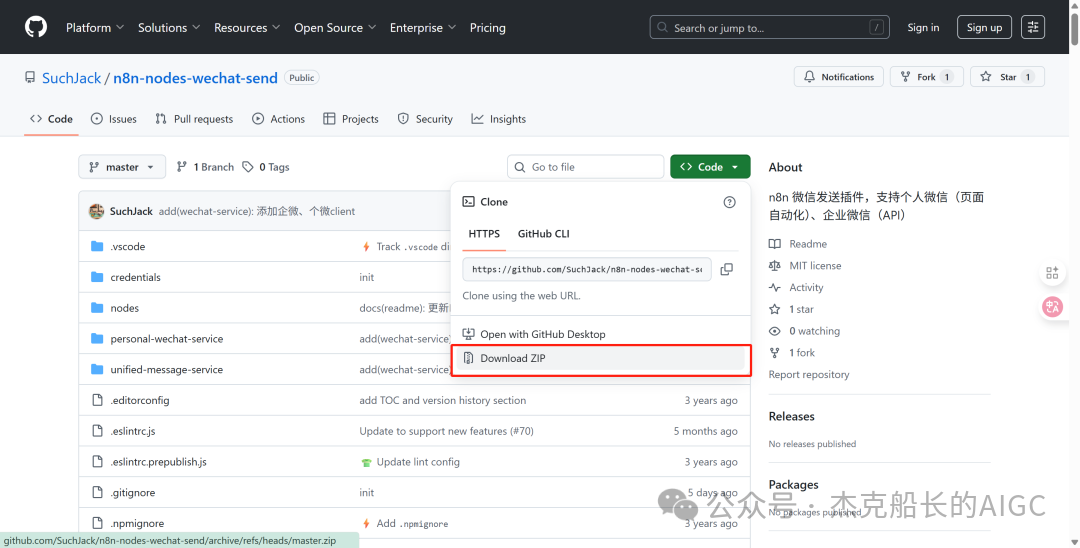The height and width of the screenshot is (548, 1080).
Task: Open commit 'Update lint config'
Action: pyautogui.click(x=418, y=462)
